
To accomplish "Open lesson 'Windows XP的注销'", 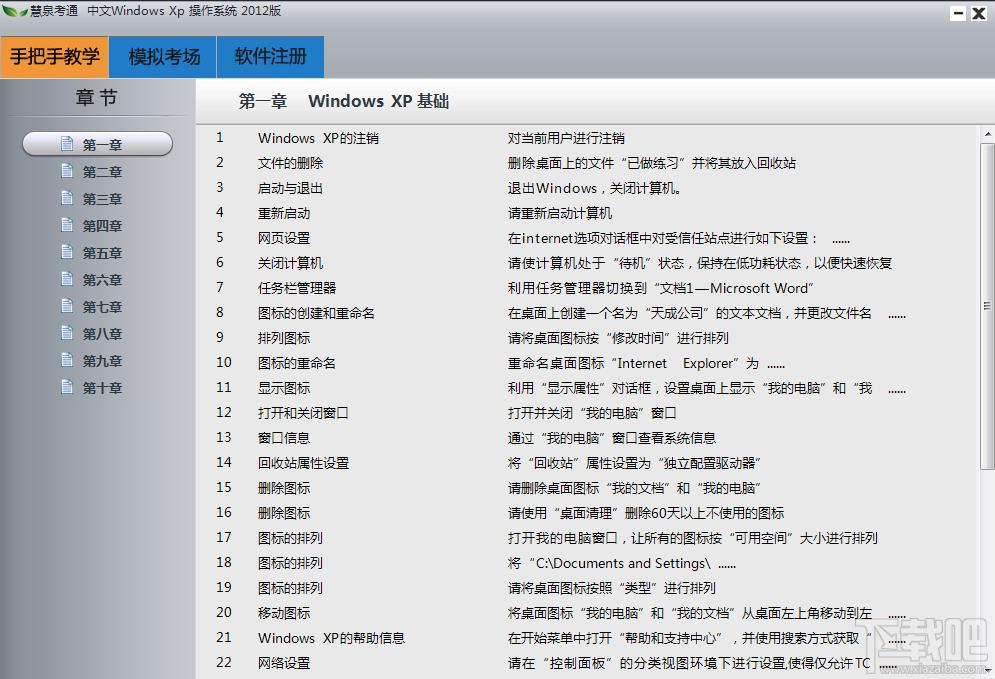I will click(x=318, y=138).
